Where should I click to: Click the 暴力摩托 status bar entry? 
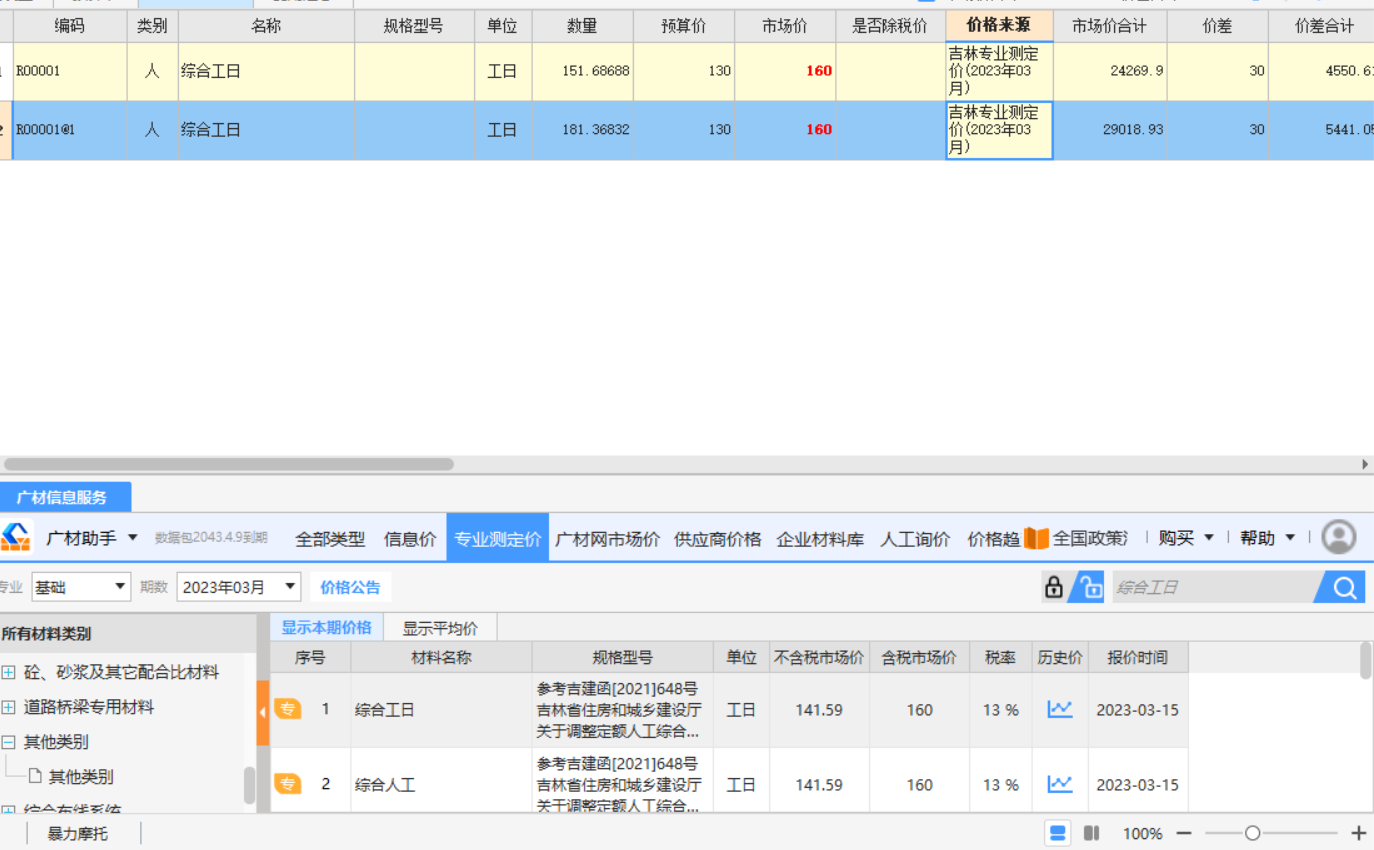tap(77, 833)
